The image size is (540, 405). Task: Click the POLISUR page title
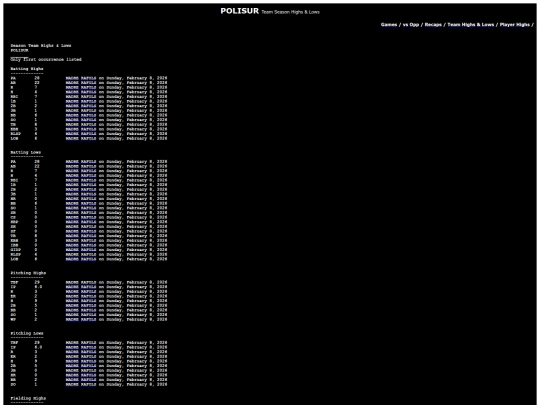[x=239, y=11]
